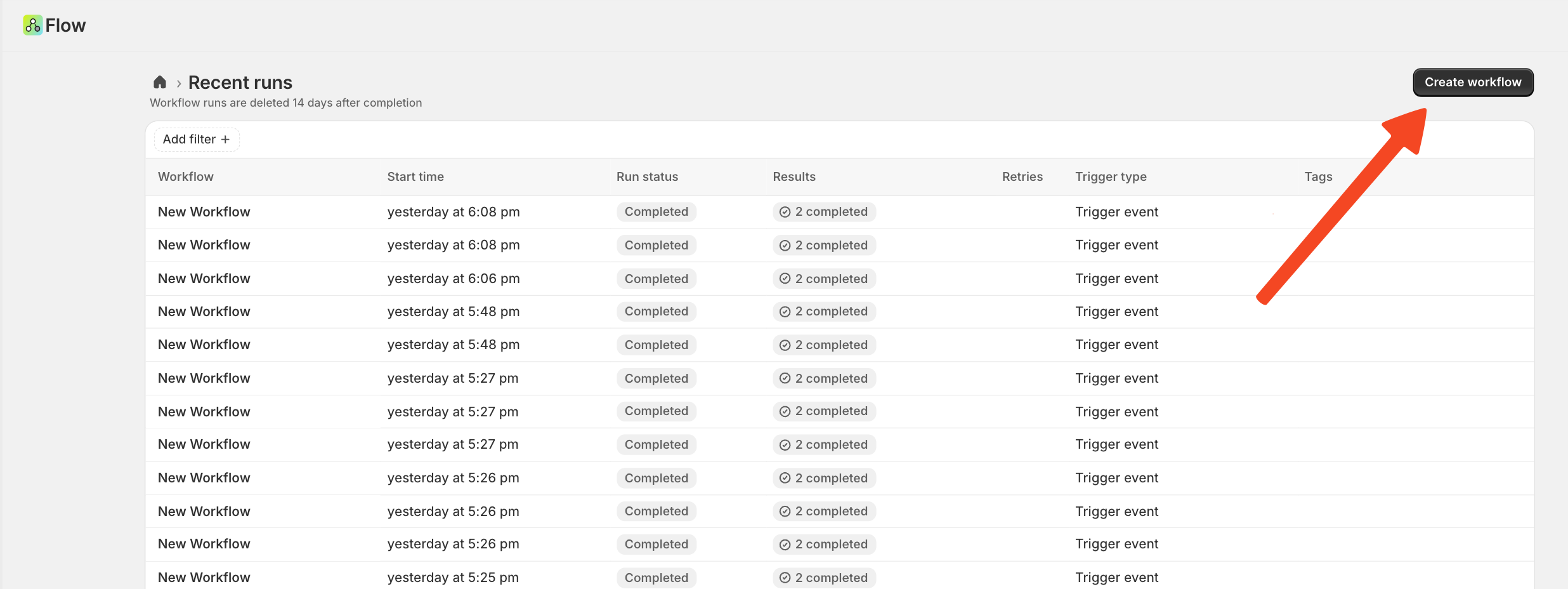1568x589 pixels.
Task: Click the Flow app logo icon
Action: click(x=33, y=25)
